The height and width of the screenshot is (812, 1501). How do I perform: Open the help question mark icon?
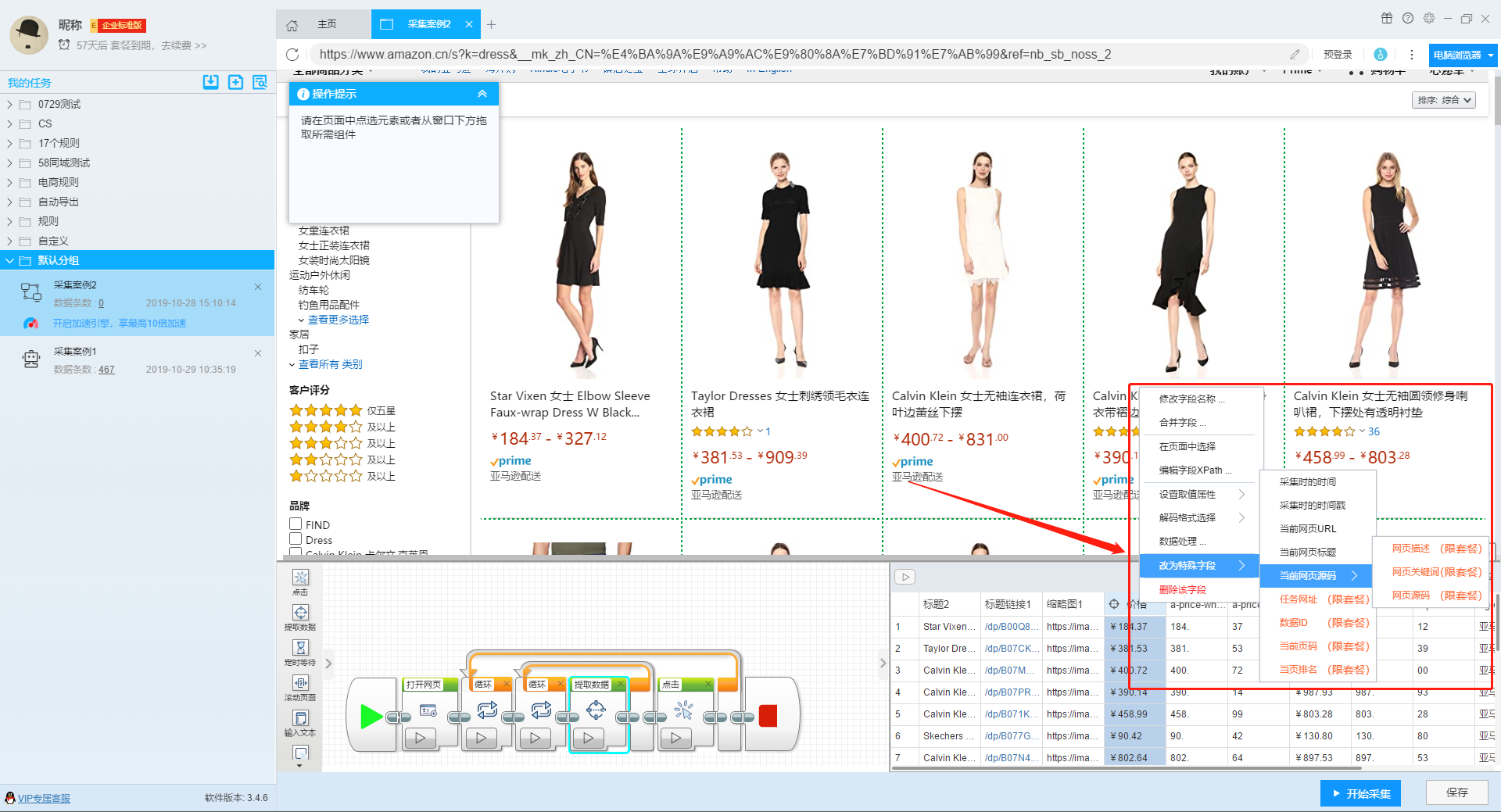tap(1408, 19)
